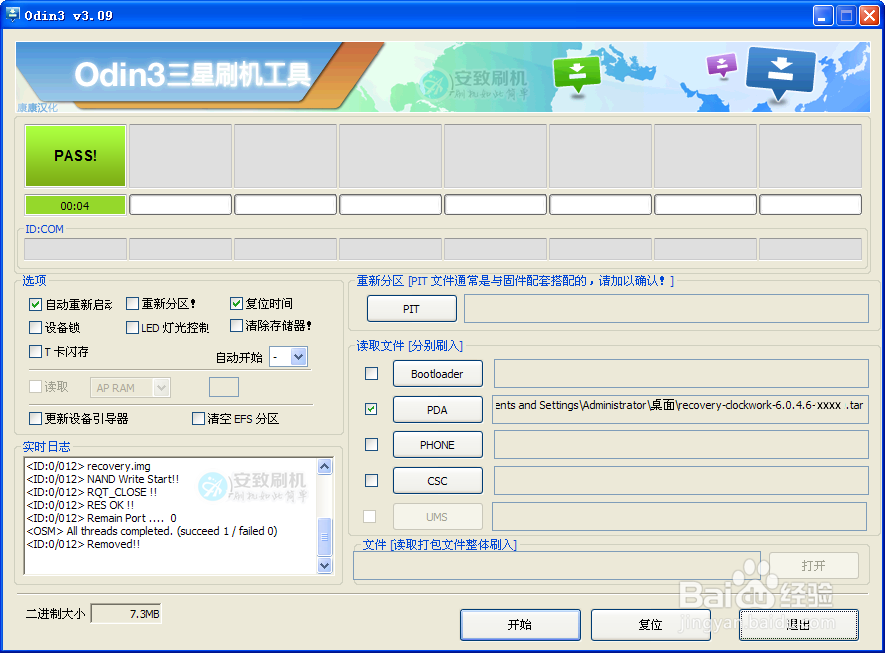Click the CSC file button
Screen dimensions: 885x653
click(x=437, y=481)
